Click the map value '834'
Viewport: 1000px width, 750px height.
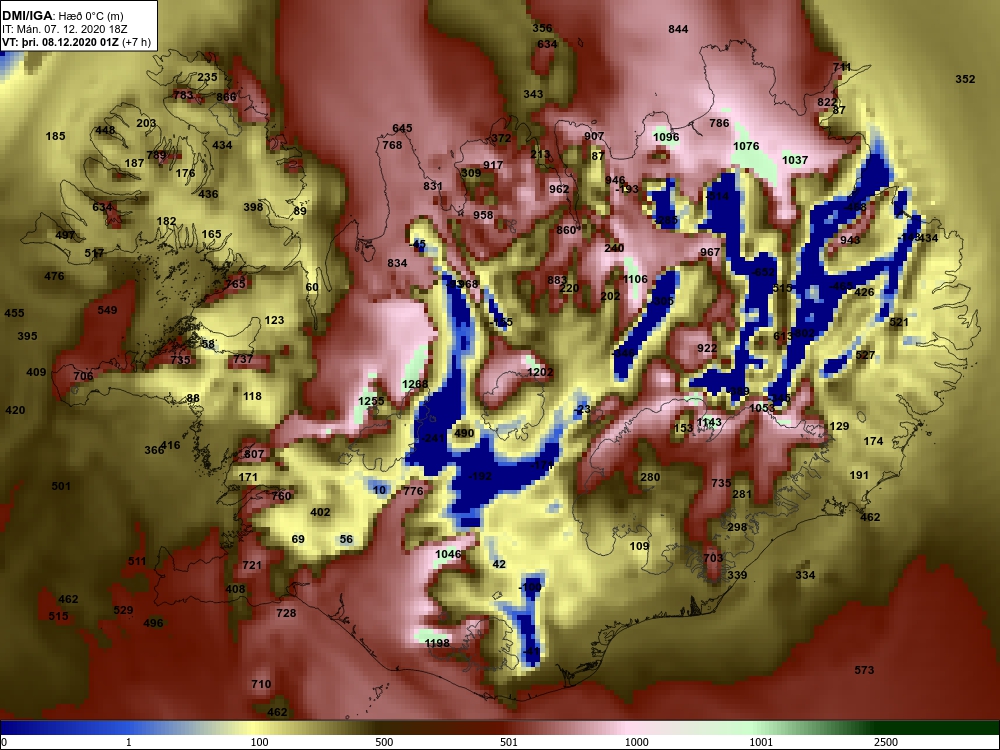pos(397,263)
